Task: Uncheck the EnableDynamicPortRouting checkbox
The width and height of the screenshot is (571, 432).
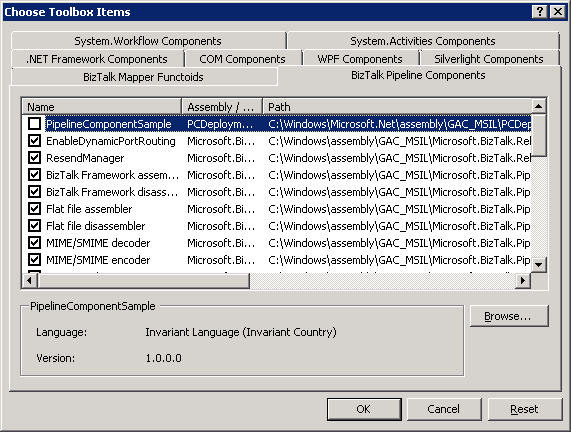Action: coord(35,141)
